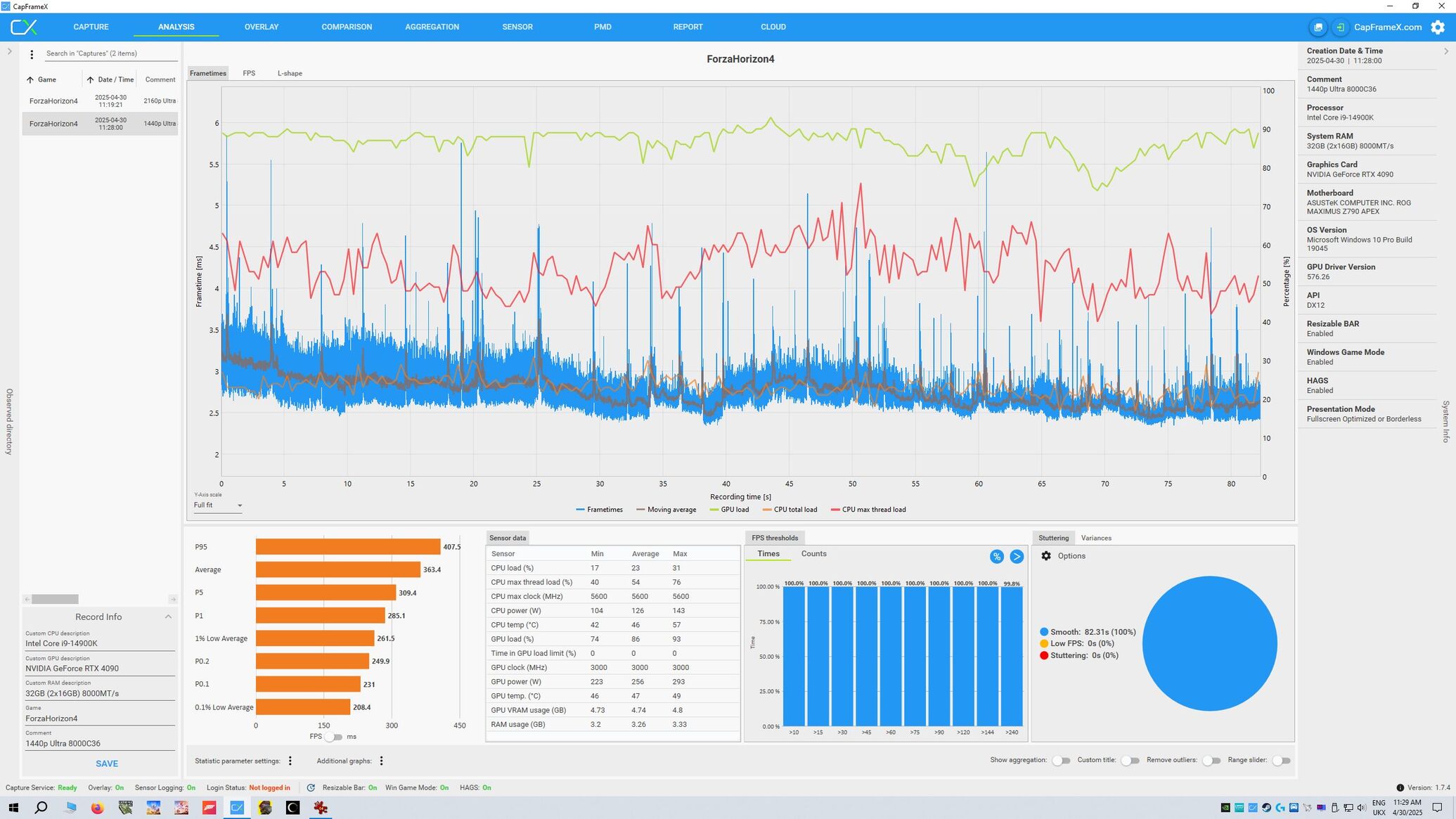Expand the Observed directory side panel
Image resolution: width=1456 pixels, height=819 pixels.
click(9, 52)
